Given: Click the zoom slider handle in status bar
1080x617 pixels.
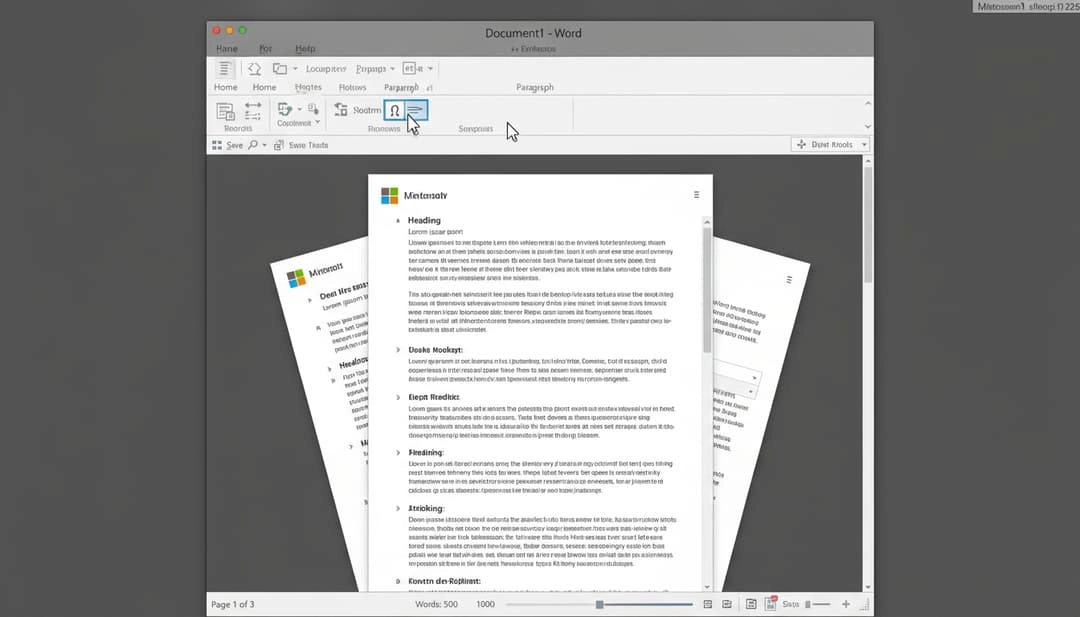Looking at the screenshot, I should click(599, 604).
